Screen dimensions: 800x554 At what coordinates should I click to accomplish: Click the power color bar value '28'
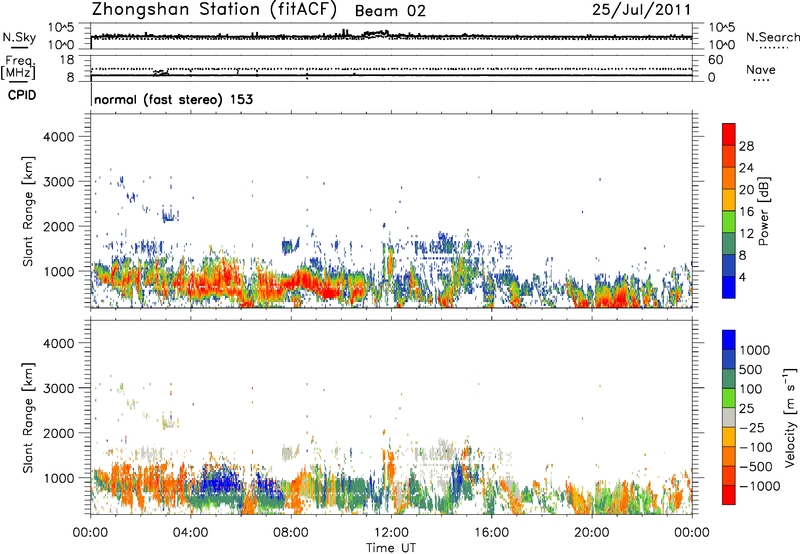coord(746,146)
